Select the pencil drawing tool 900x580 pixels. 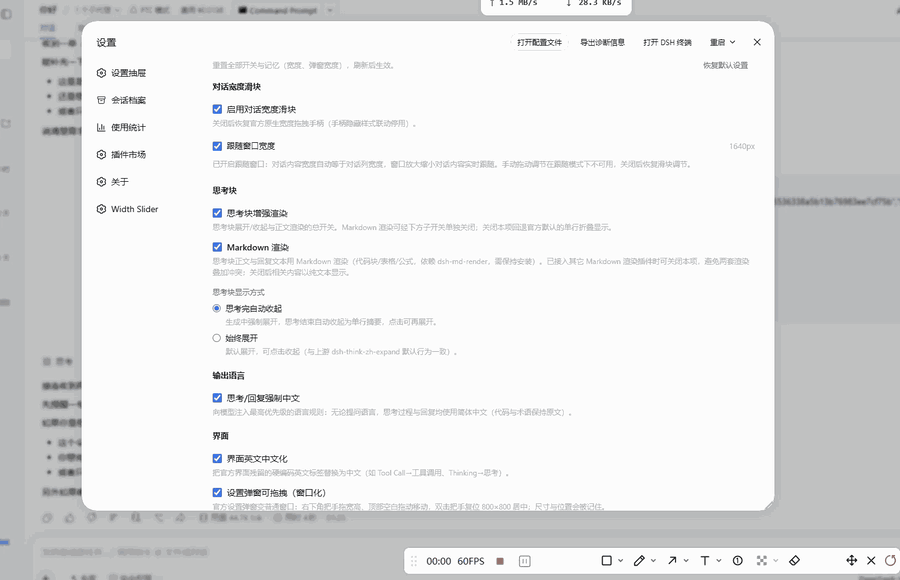[x=639, y=560]
